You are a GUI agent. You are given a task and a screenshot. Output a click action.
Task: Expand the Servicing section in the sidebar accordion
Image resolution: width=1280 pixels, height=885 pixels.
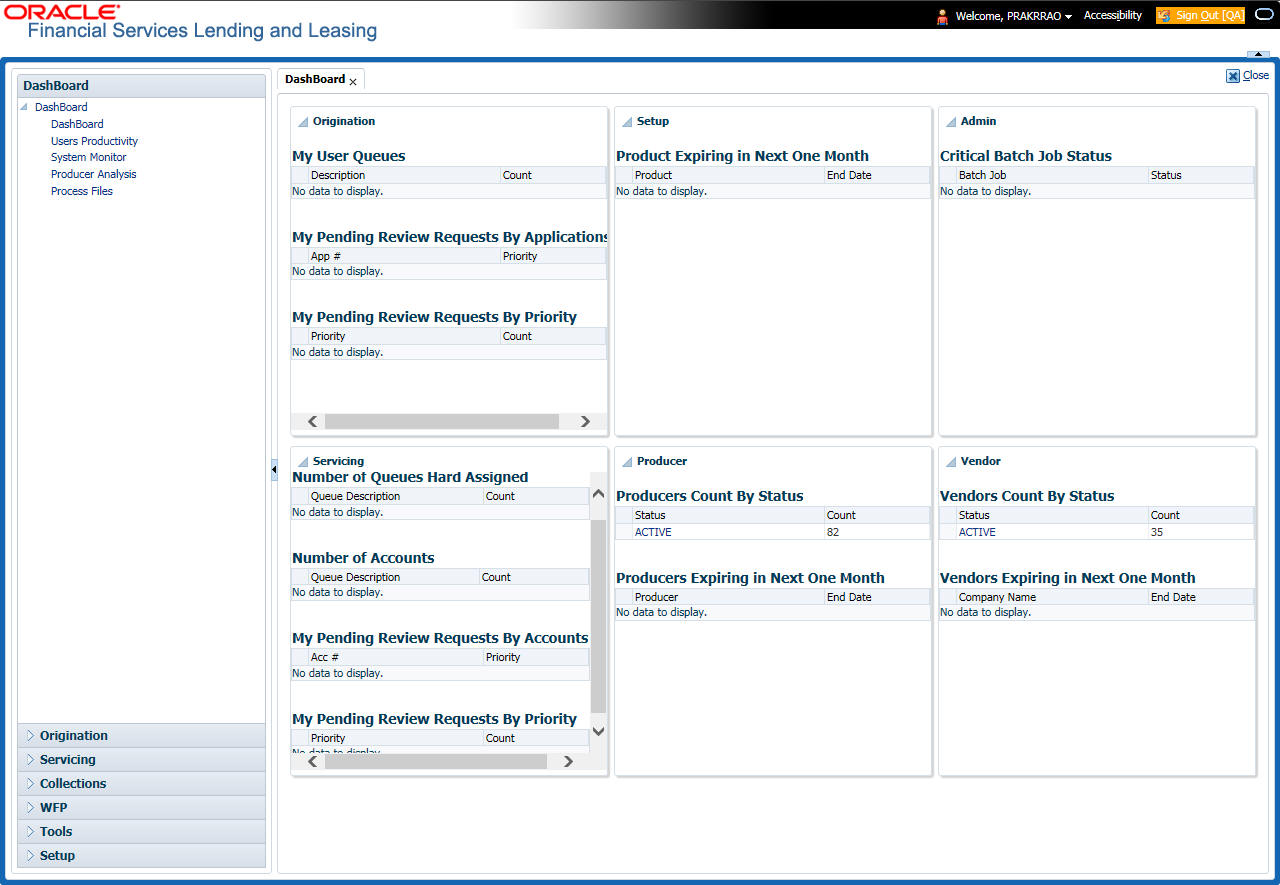click(141, 760)
